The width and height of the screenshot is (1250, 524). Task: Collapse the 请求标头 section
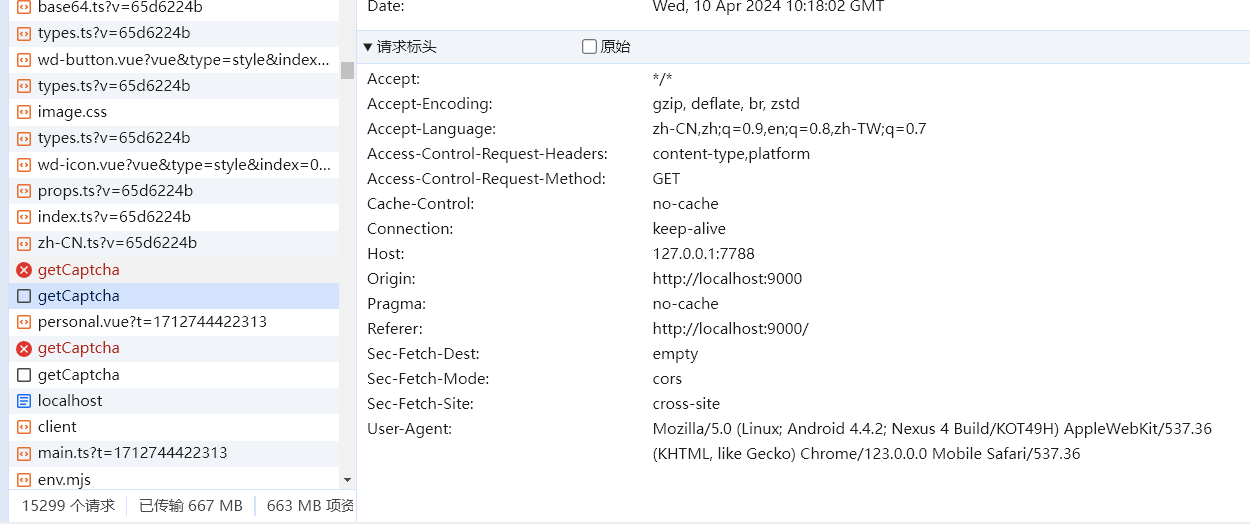[368, 47]
